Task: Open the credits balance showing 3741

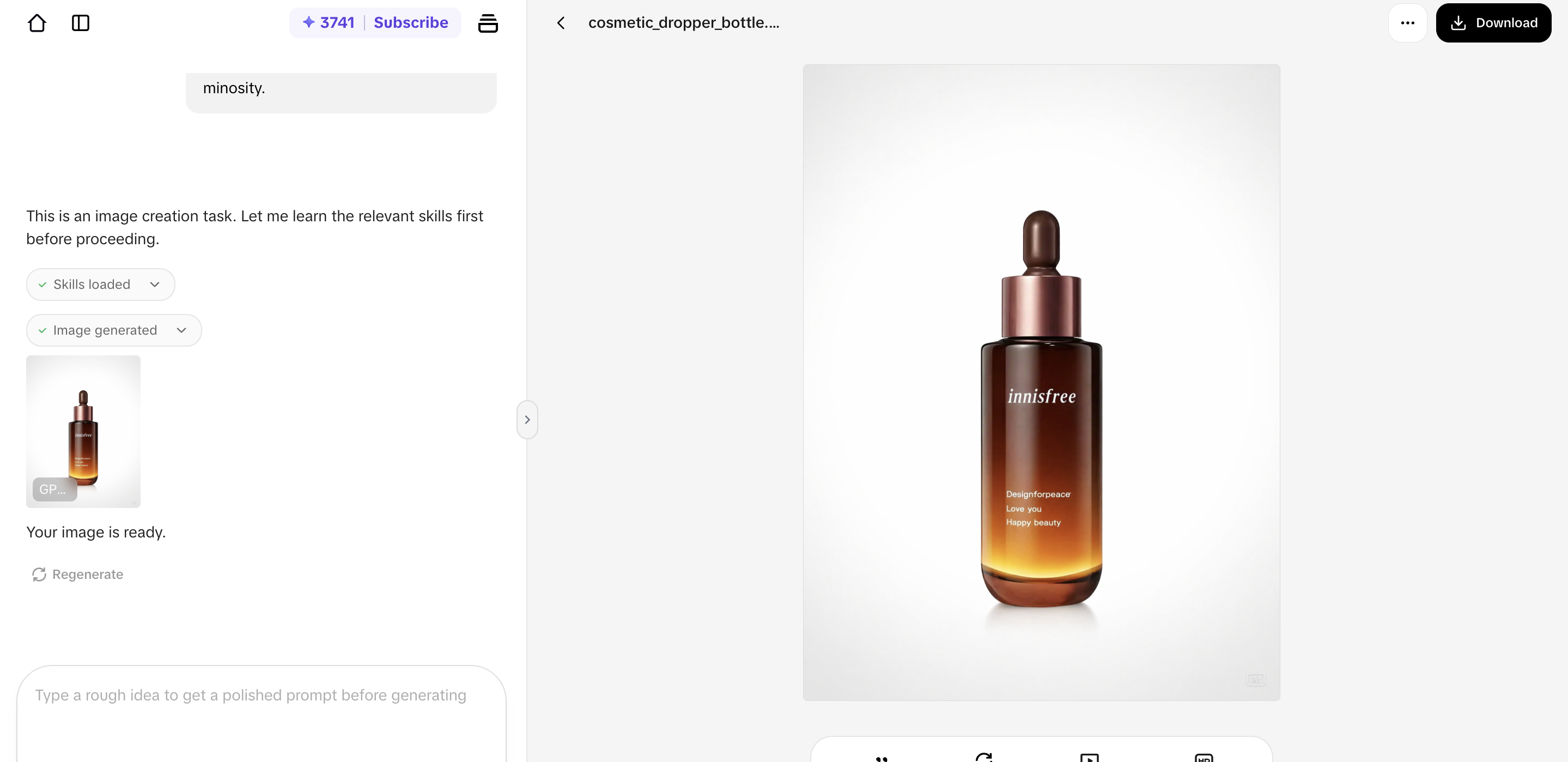Action: pyautogui.click(x=329, y=22)
